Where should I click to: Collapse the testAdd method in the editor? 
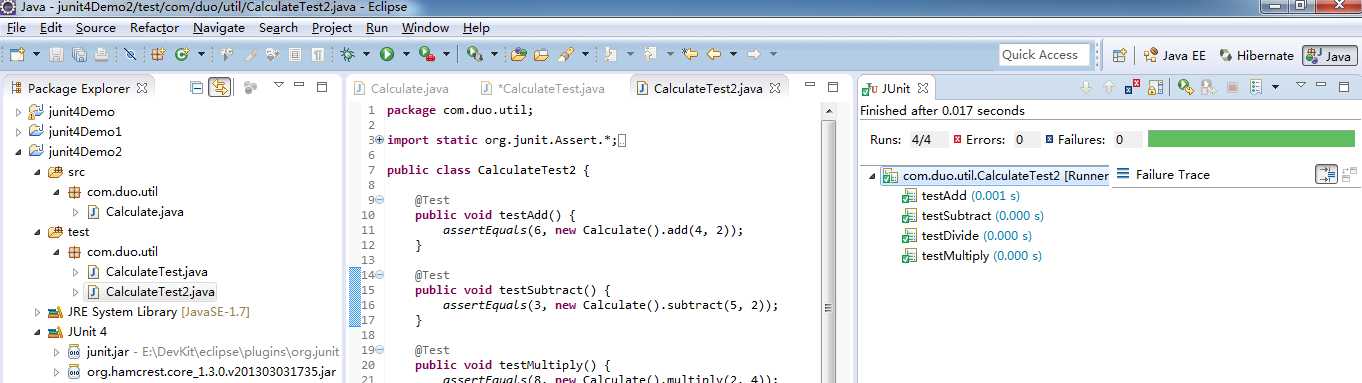click(x=380, y=199)
